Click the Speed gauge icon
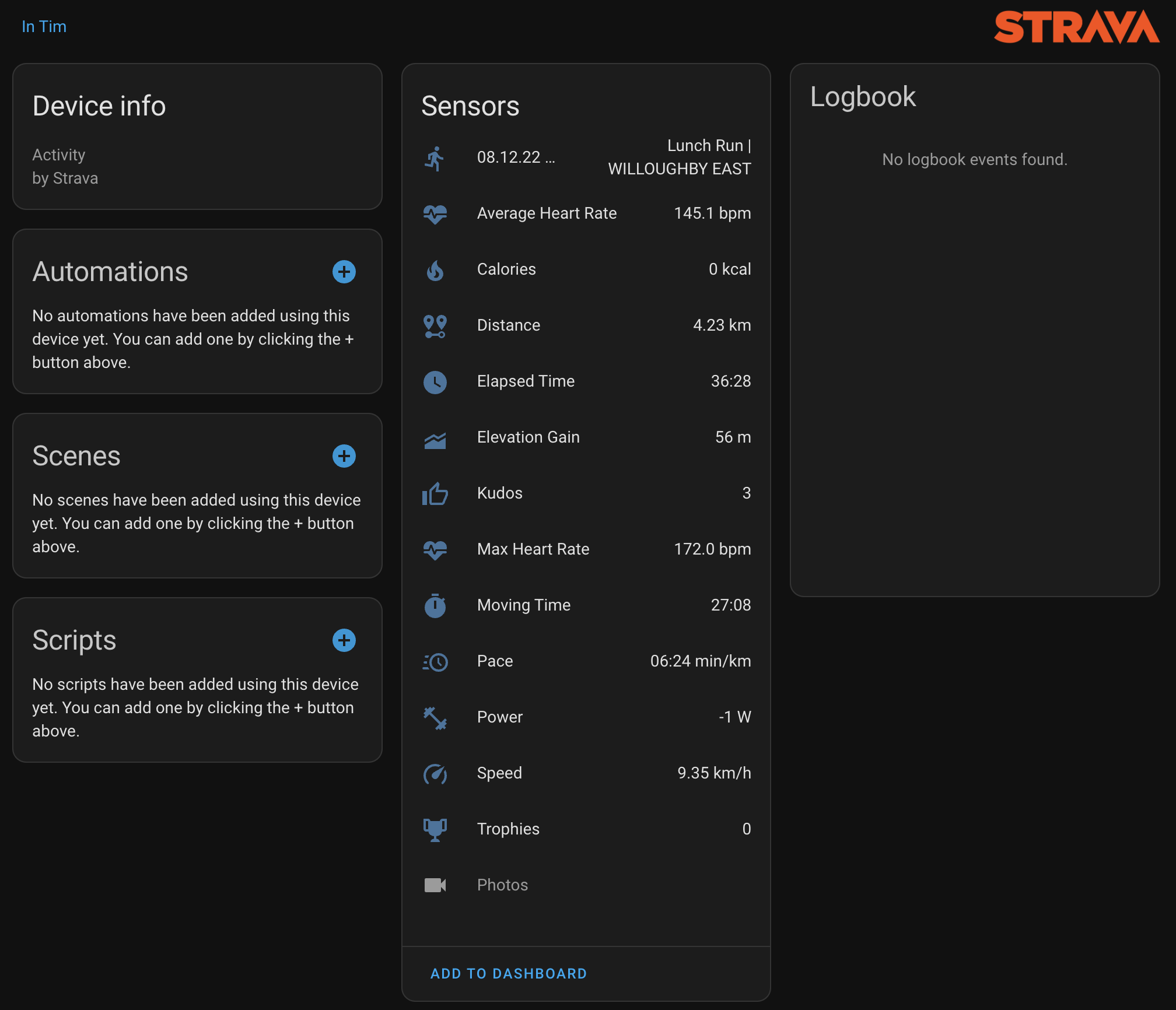The height and width of the screenshot is (1010, 1176). click(x=435, y=774)
